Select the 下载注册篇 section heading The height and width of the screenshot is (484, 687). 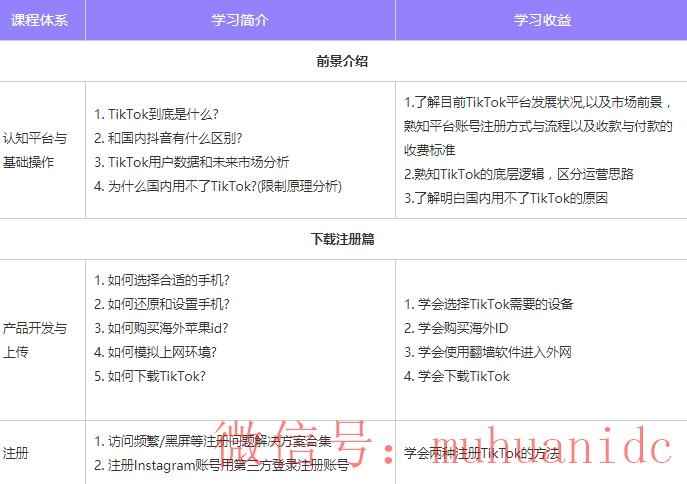(x=342, y=239)
